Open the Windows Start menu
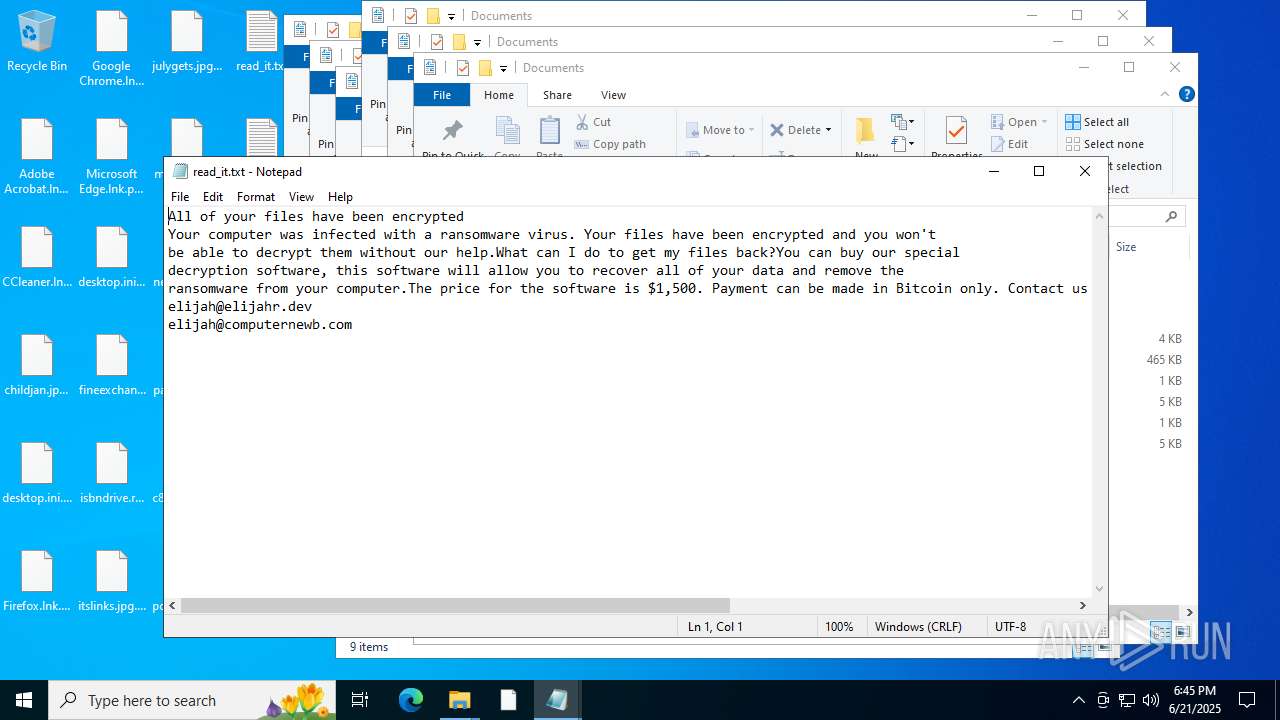This screenshot has height=720, width=1280. pyautogui.click(x=24, y=700)
